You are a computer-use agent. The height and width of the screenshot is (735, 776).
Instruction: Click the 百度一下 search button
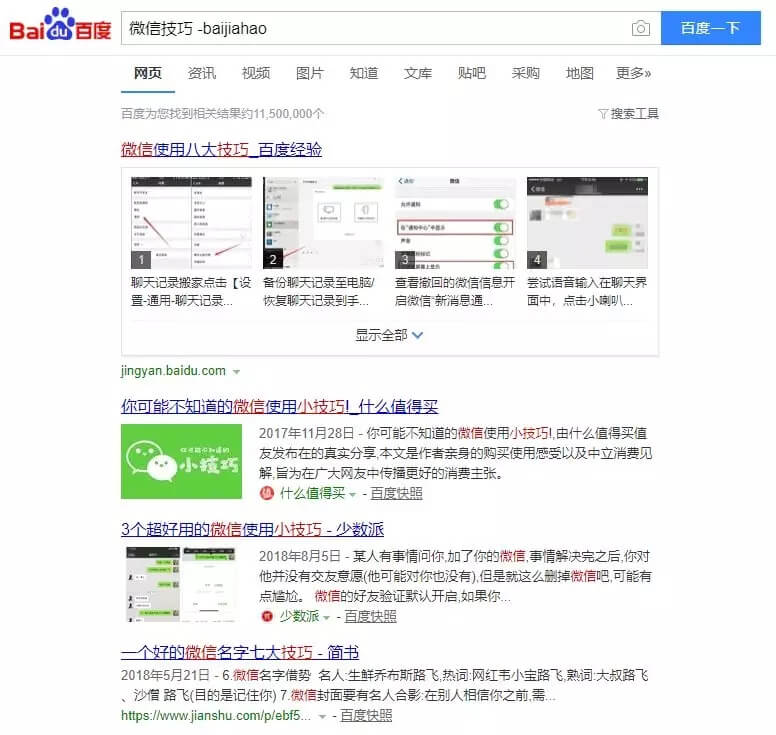pyautogui.click(x=710, y=28)
